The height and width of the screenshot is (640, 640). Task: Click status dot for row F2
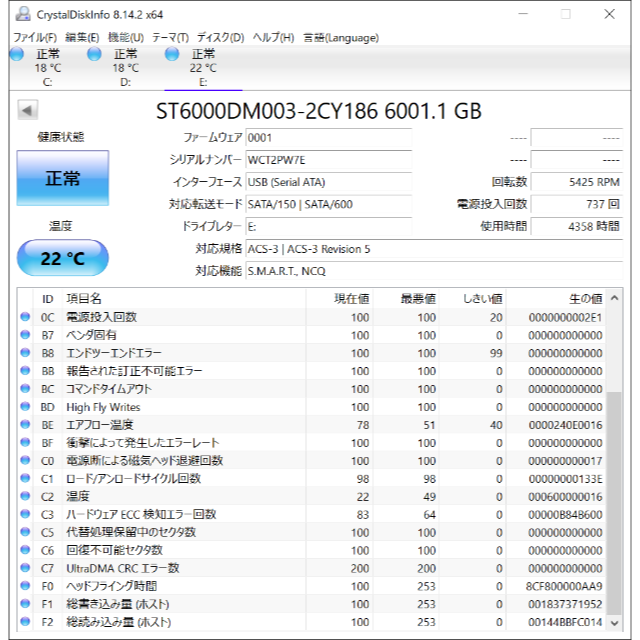[x=25, y=622]
